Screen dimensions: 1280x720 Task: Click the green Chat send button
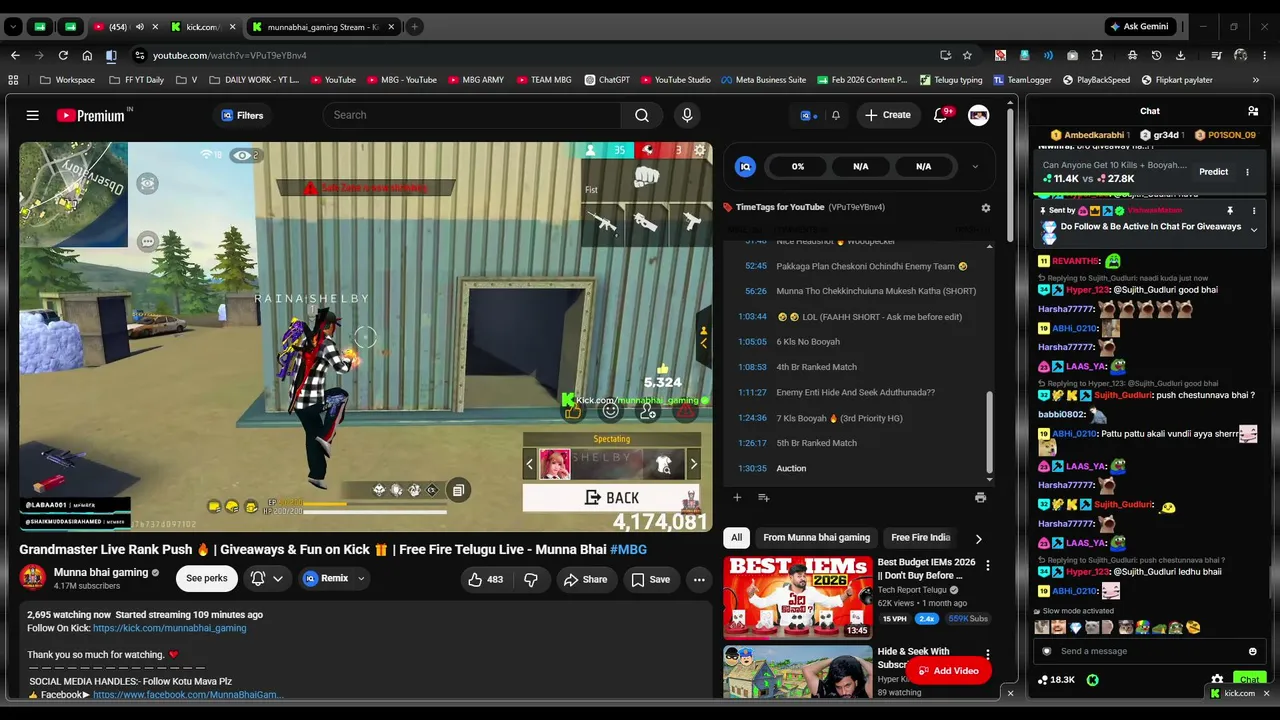(1250, 679)
